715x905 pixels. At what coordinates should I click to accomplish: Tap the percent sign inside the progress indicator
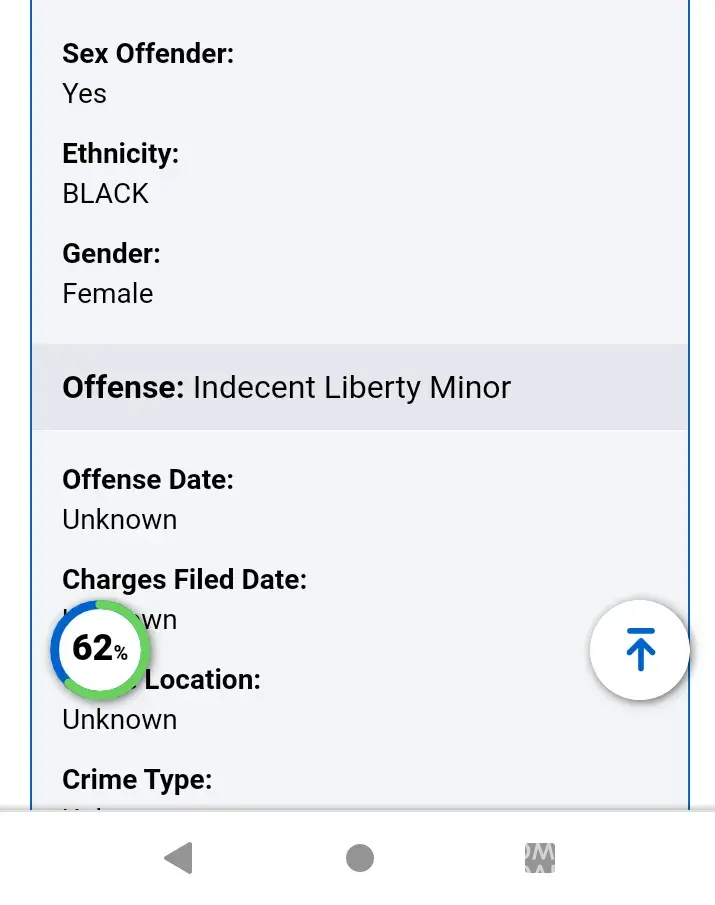pos(121,654)
